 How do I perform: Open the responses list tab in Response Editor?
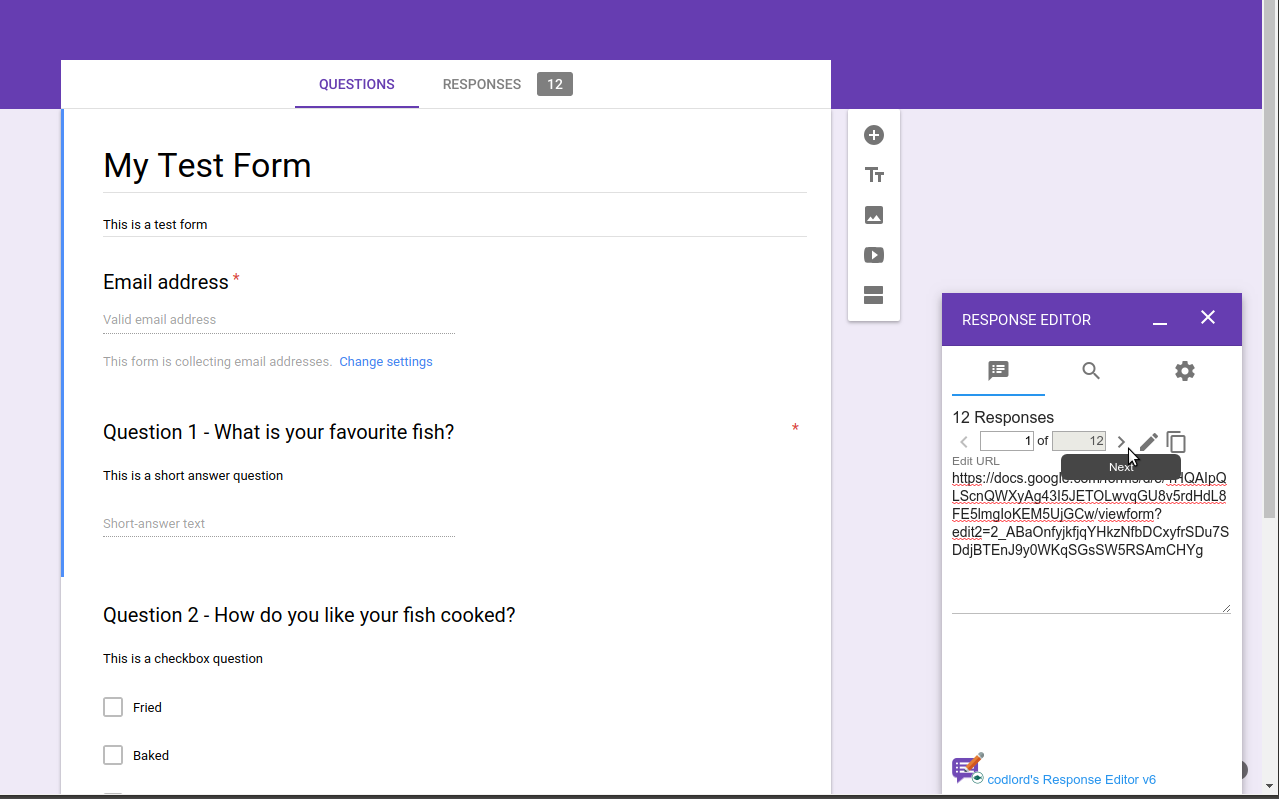[x=998, y=371]
